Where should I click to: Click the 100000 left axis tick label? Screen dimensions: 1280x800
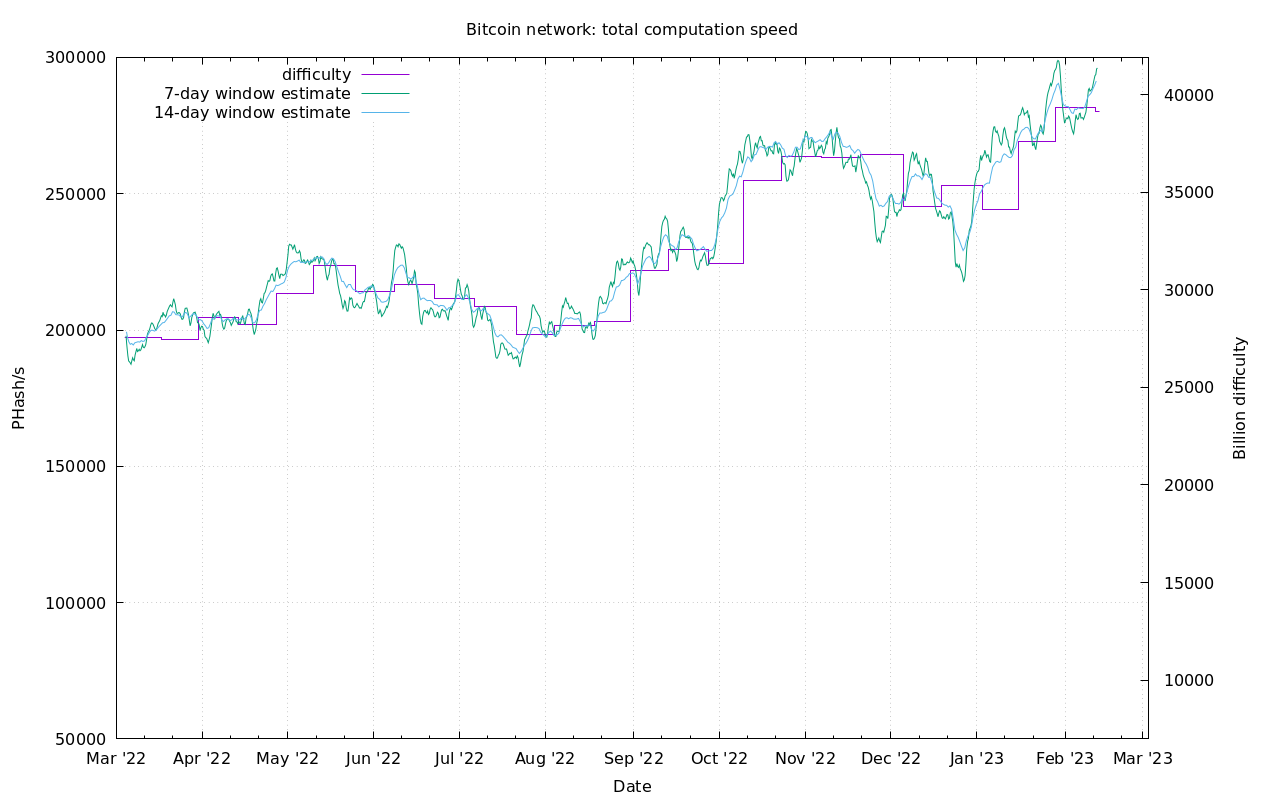(76, 603)
